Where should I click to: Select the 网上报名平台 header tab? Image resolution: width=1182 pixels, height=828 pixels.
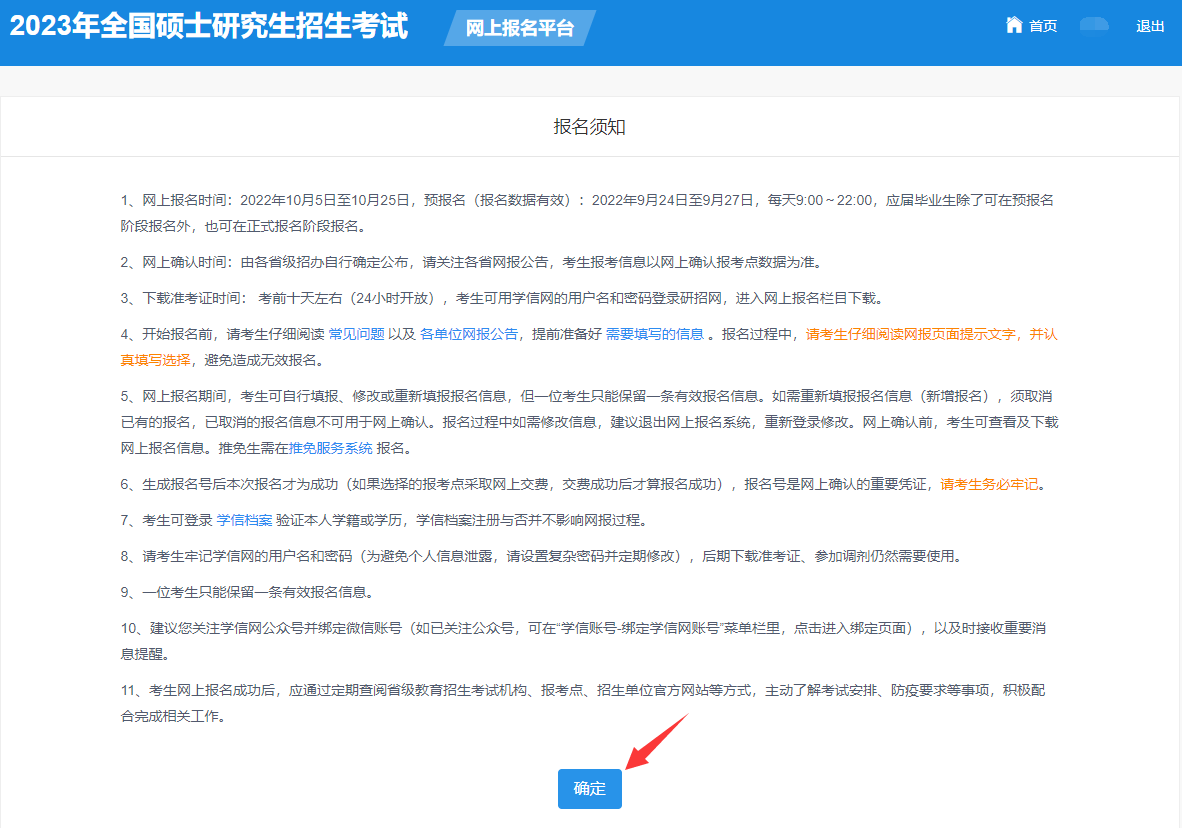point(519,28)
